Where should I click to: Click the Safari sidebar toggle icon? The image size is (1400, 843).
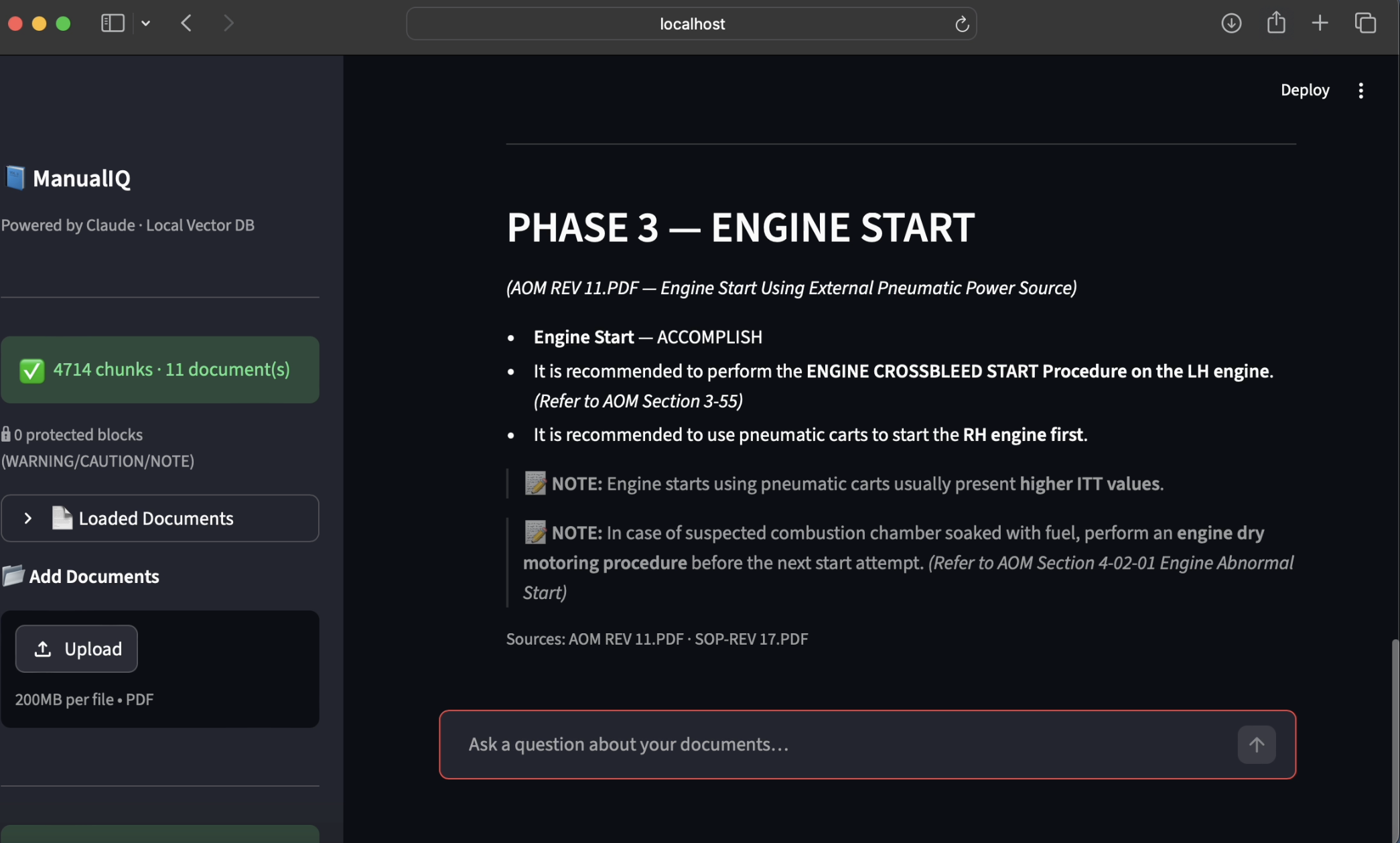click(x=113, y=23)
